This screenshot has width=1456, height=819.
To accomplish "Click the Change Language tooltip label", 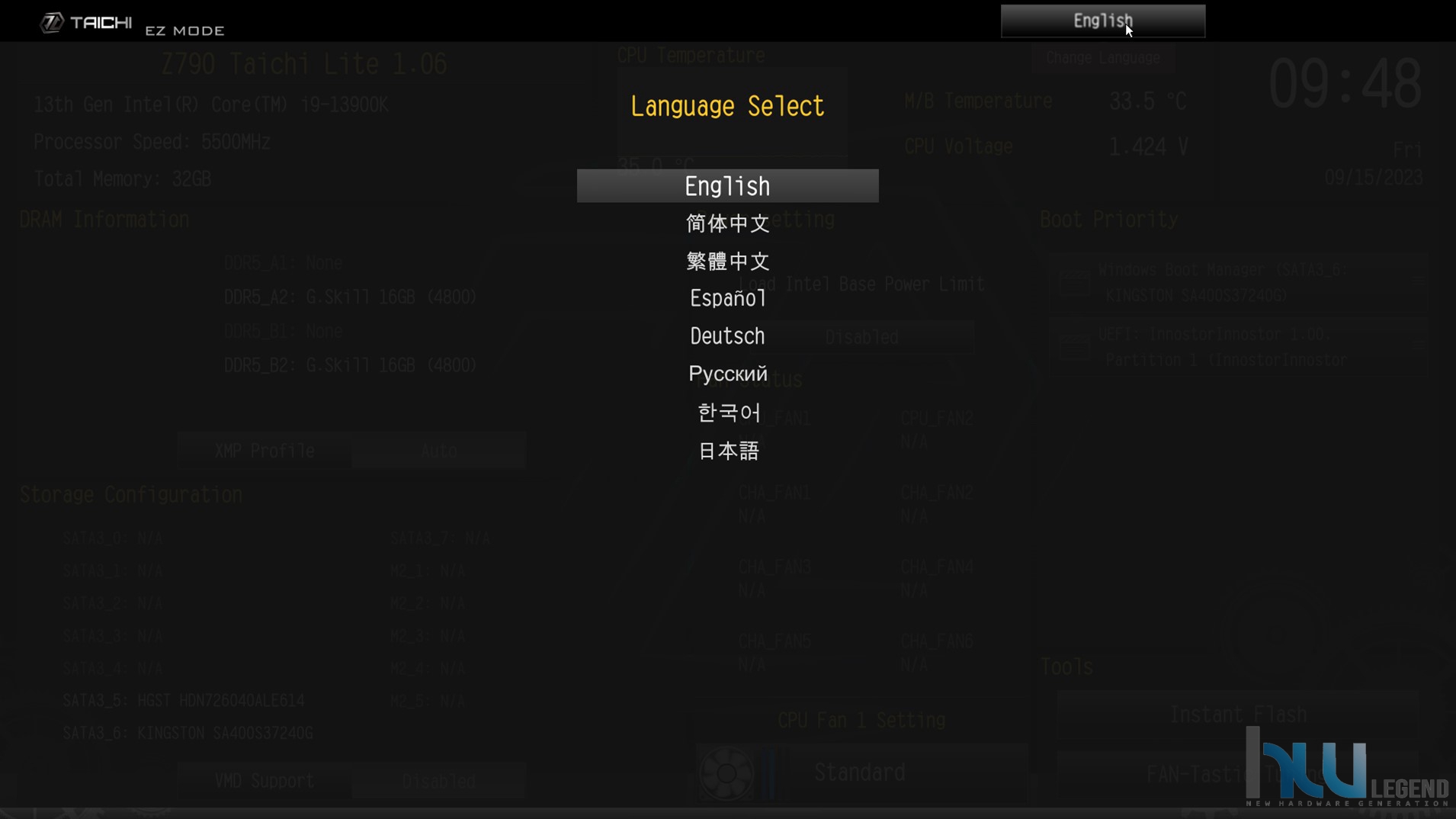I will coord(1102,58).
